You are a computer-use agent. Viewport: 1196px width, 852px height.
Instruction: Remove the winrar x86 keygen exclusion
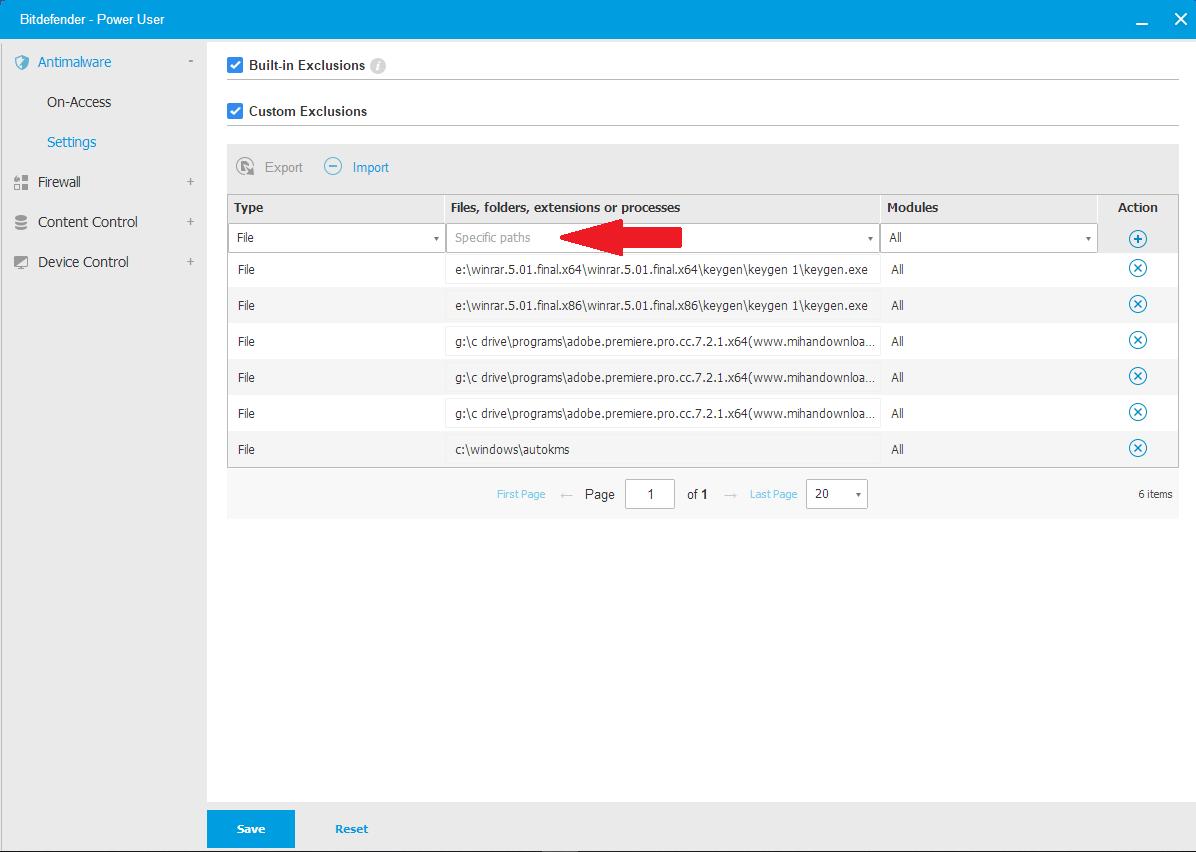point(1137,304)
